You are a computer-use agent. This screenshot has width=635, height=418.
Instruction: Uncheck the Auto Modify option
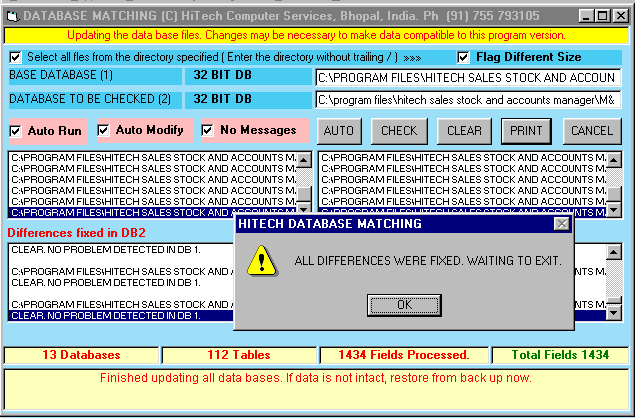coord(103,130)
